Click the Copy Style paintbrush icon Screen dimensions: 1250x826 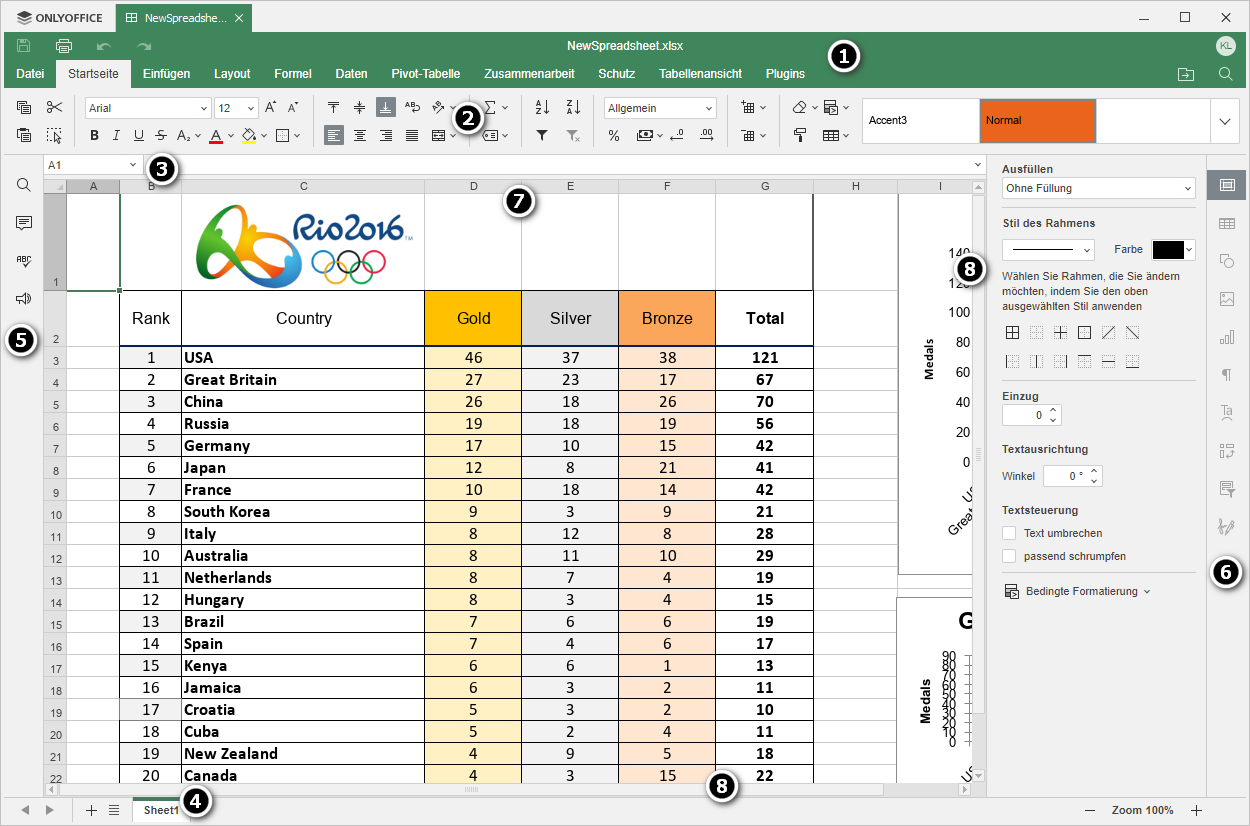pyautogui.click(x=800, y=135)
